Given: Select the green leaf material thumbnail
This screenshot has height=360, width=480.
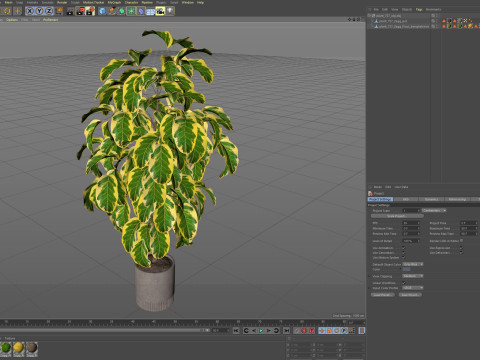Looking at the screenshot, I should pos(6,348).
